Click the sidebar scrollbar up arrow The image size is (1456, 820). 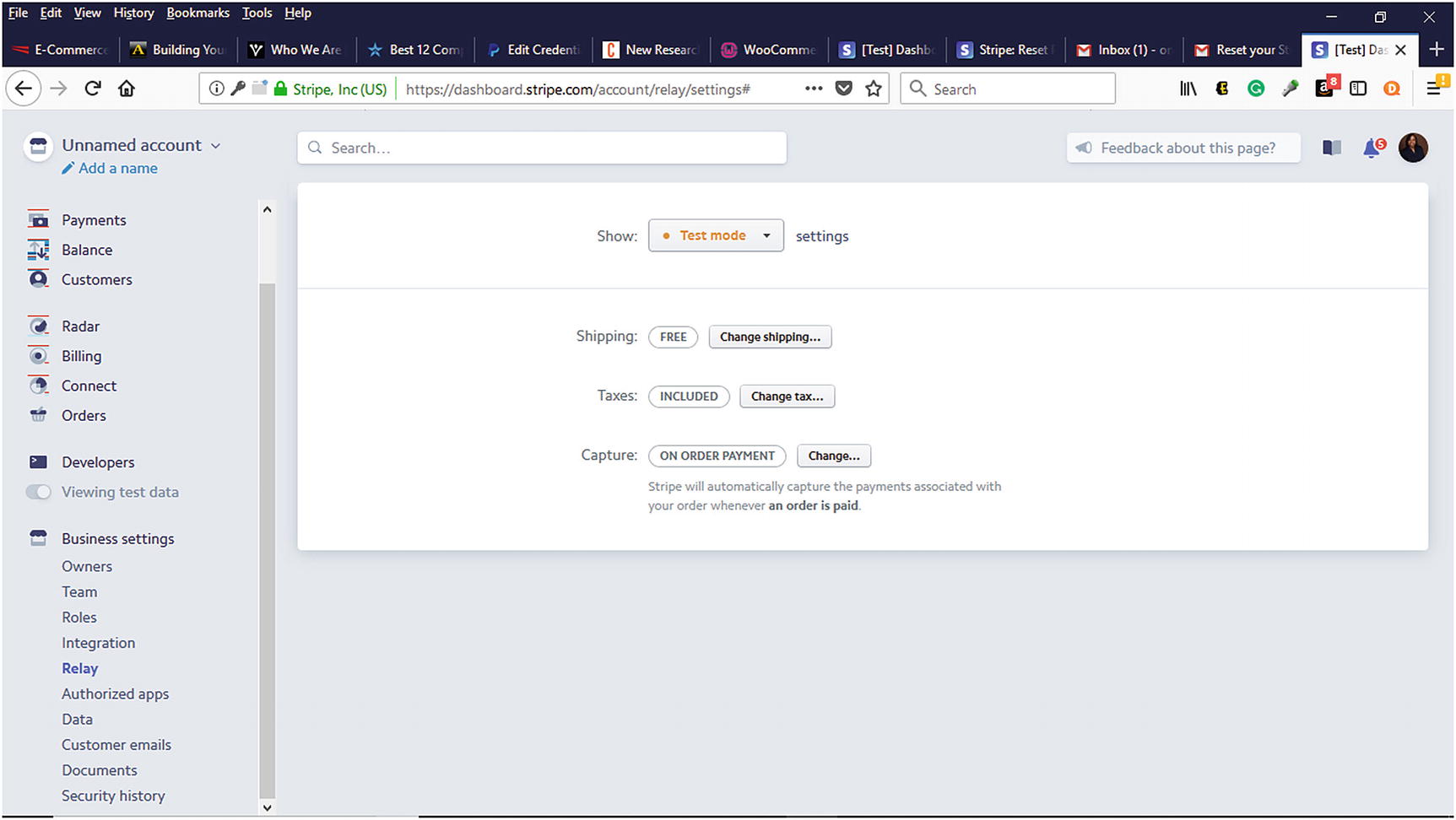click(267, 209)
